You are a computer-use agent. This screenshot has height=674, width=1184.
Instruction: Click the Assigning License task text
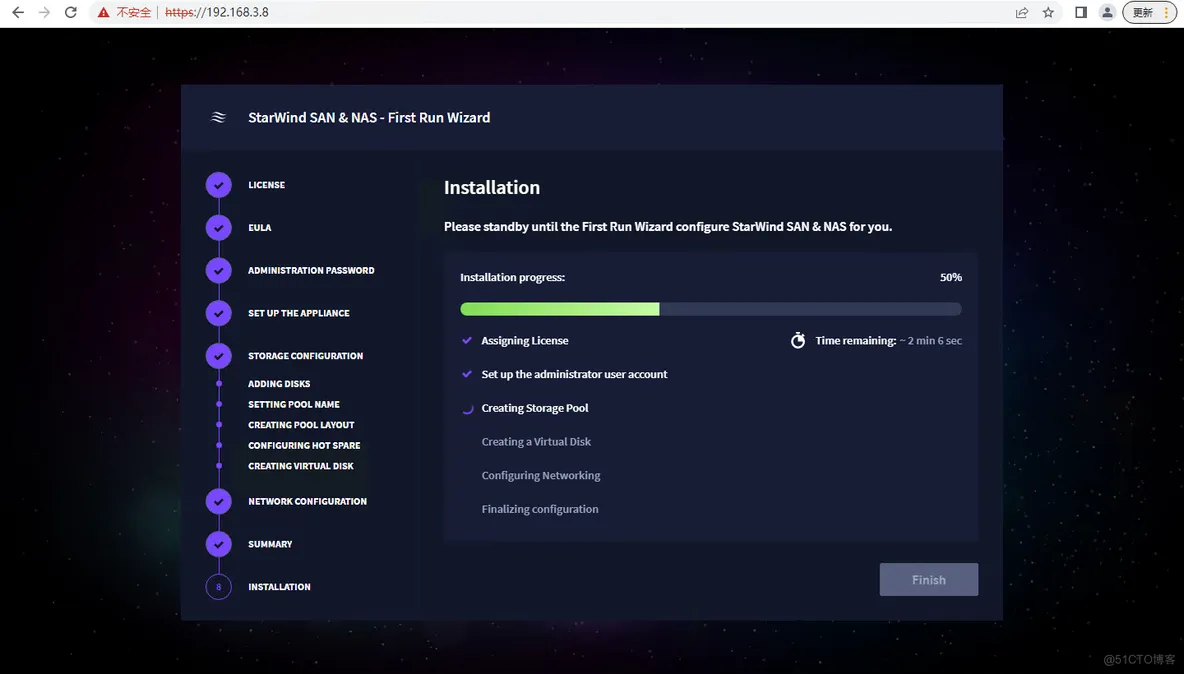coord(525,340)
